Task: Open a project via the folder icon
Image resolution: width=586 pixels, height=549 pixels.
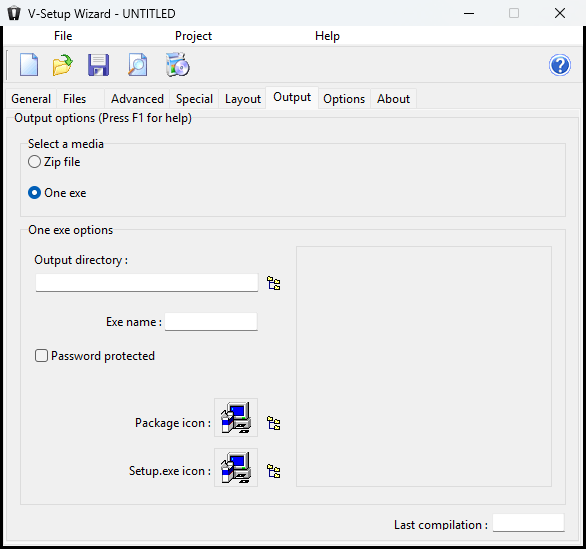Action: [62, 65]
